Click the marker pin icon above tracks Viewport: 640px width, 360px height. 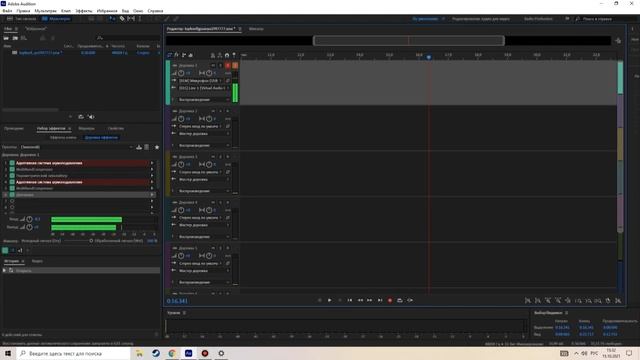[234, 55]
